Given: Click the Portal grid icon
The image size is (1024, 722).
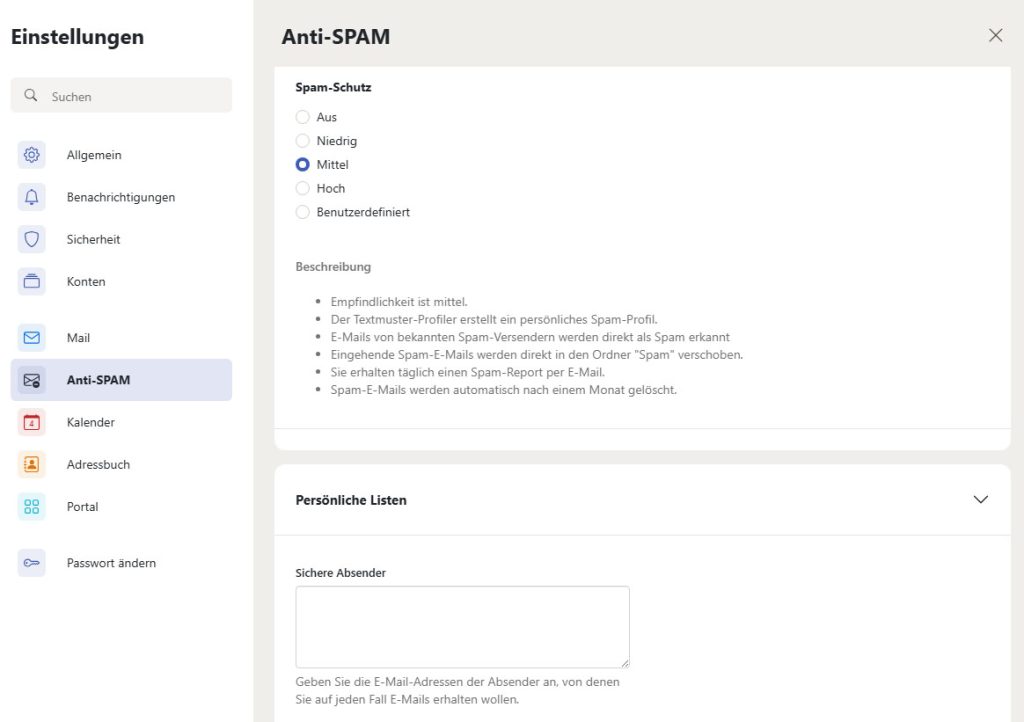Looking at the screenshot, I should (32, 507).
